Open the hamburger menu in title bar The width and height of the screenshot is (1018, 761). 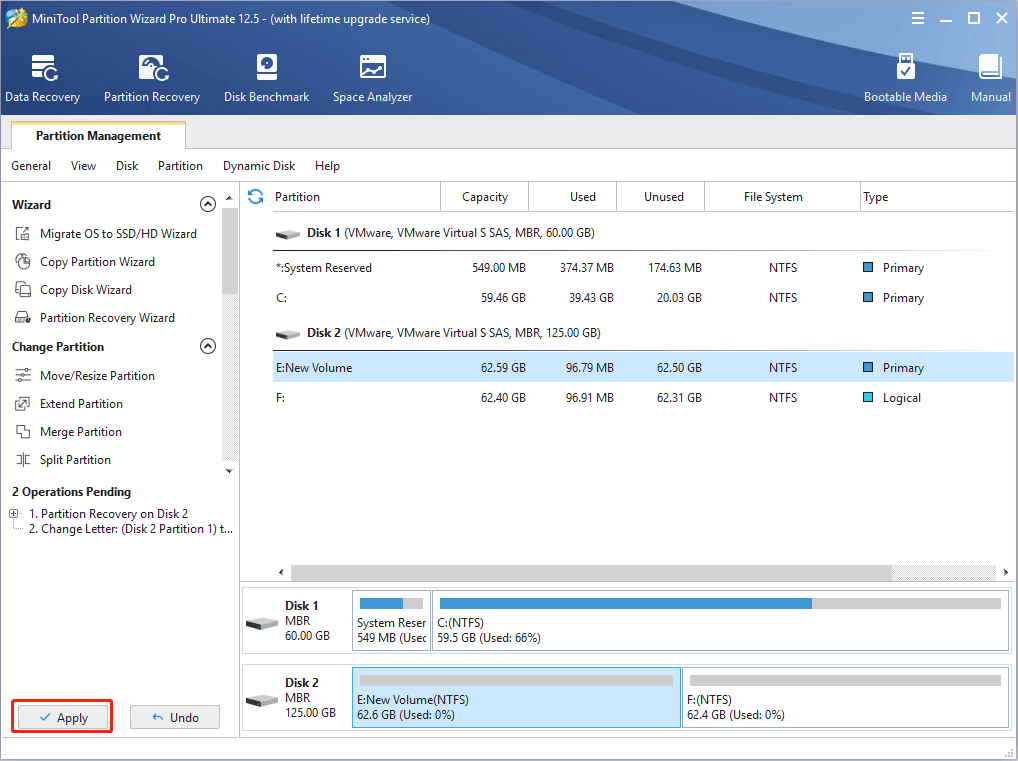pyautogui.click(x=917, y=18)
